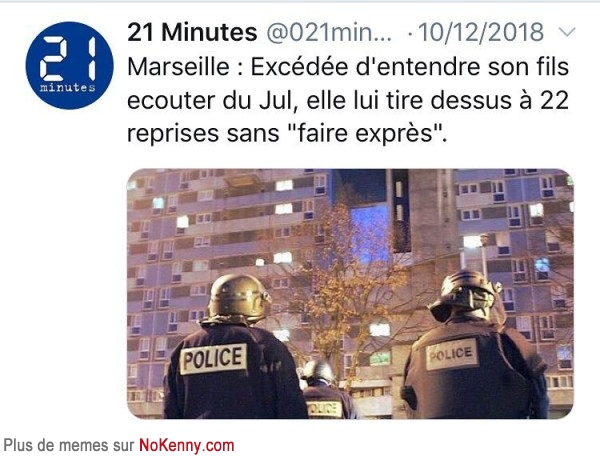Click the right officer's POLICE back patch

click(450, 355)
